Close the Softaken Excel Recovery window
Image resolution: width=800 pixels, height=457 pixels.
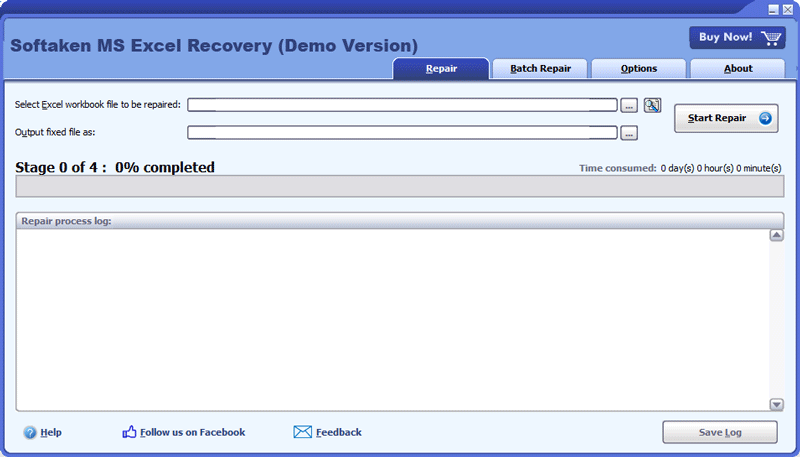[x=788, y=10]
